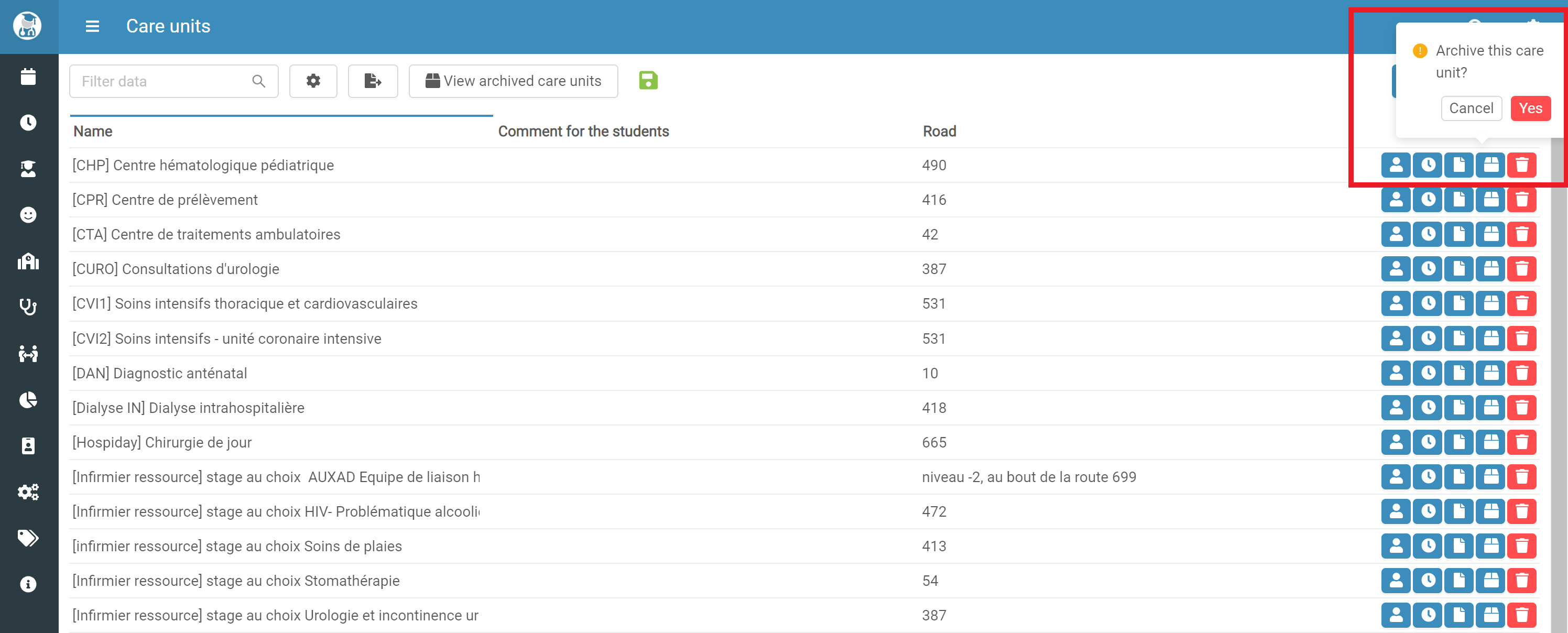Archive the Soins de plaies row
The height and width of the screenshot is (633, 1568).
1490,547
